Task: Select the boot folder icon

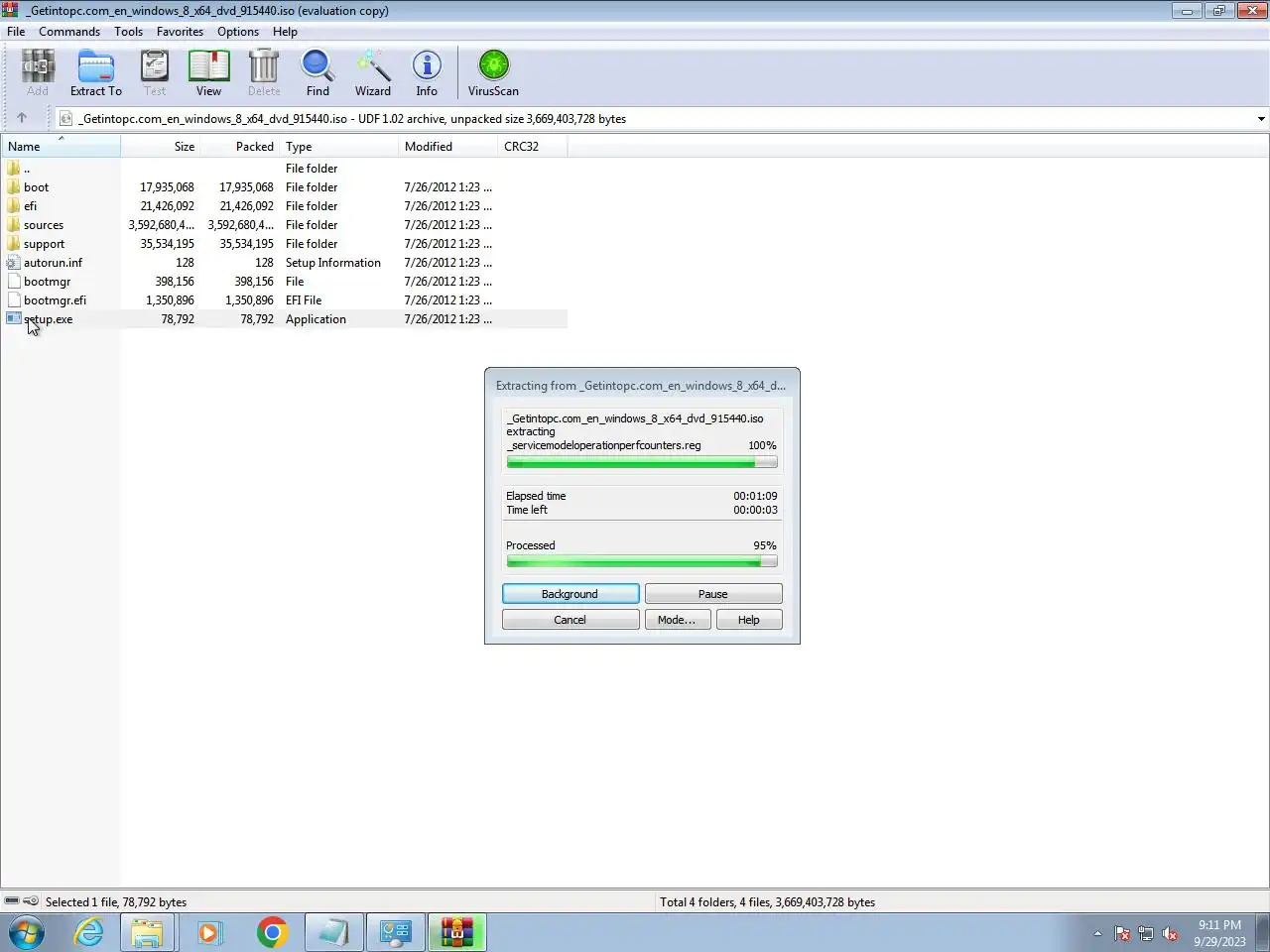Action: pyautogui.click(x=13, y=186)
